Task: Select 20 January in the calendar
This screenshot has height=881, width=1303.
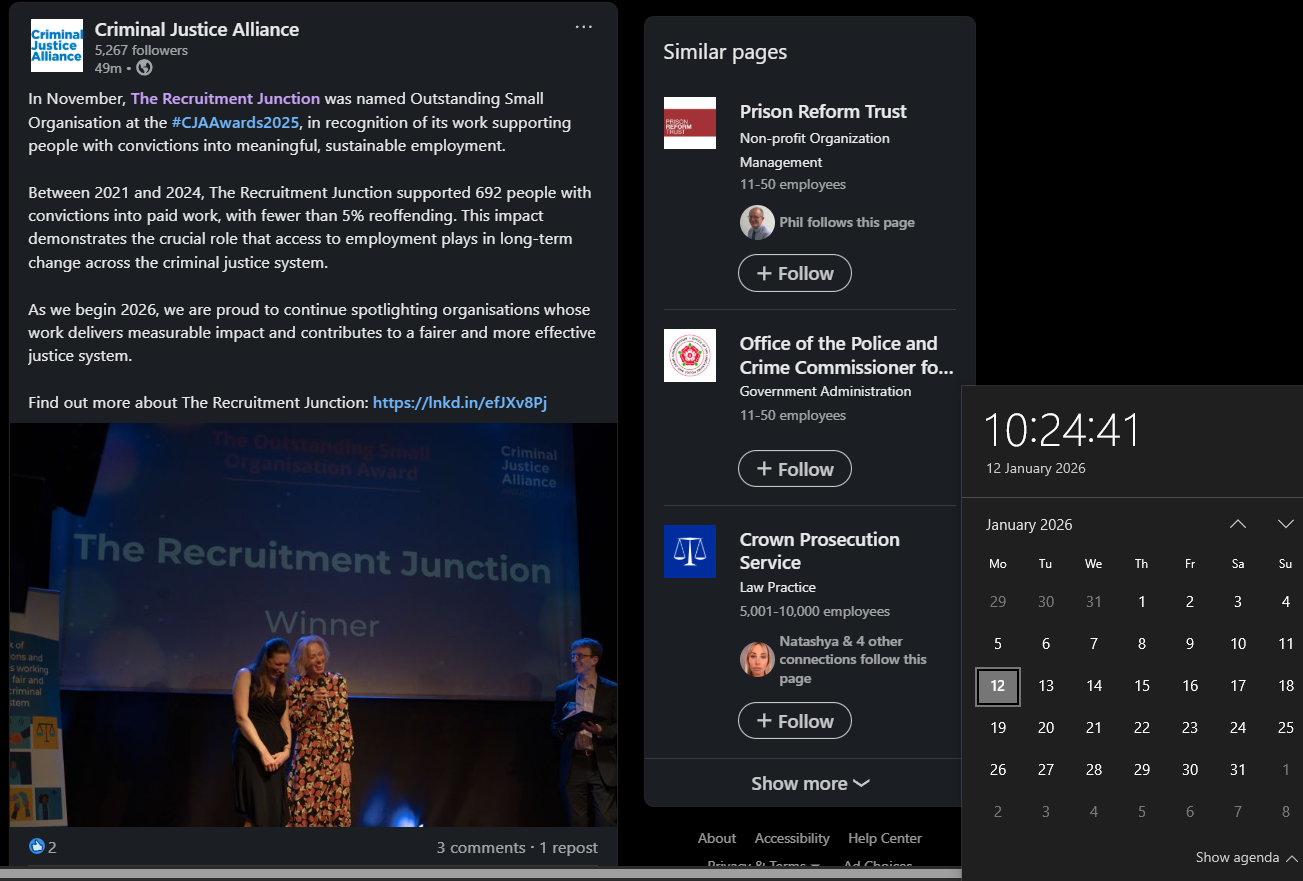Action: [x=1046, y=728]
